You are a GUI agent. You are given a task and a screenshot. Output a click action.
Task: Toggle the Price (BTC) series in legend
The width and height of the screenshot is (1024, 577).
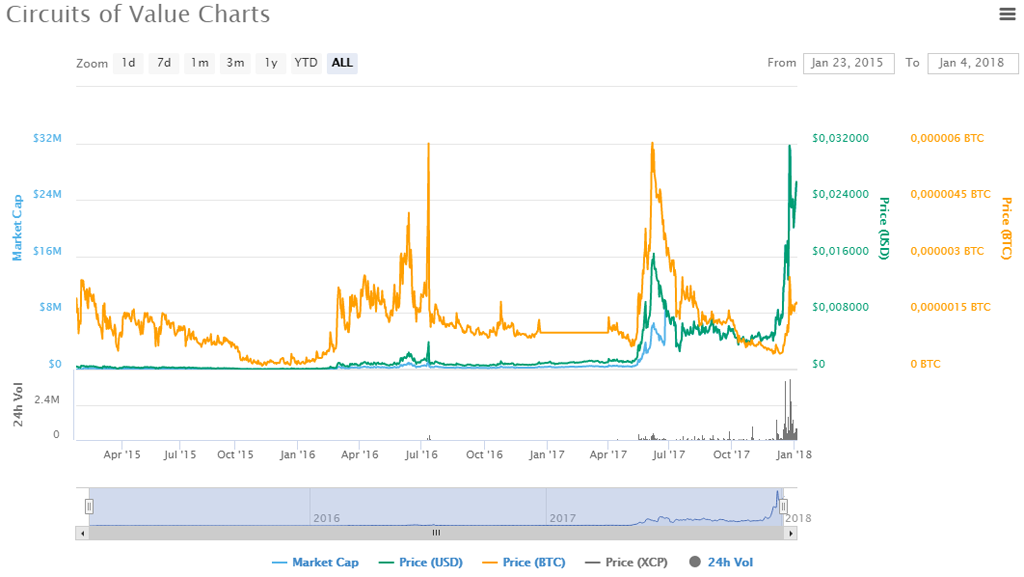(x=524, y=562)
